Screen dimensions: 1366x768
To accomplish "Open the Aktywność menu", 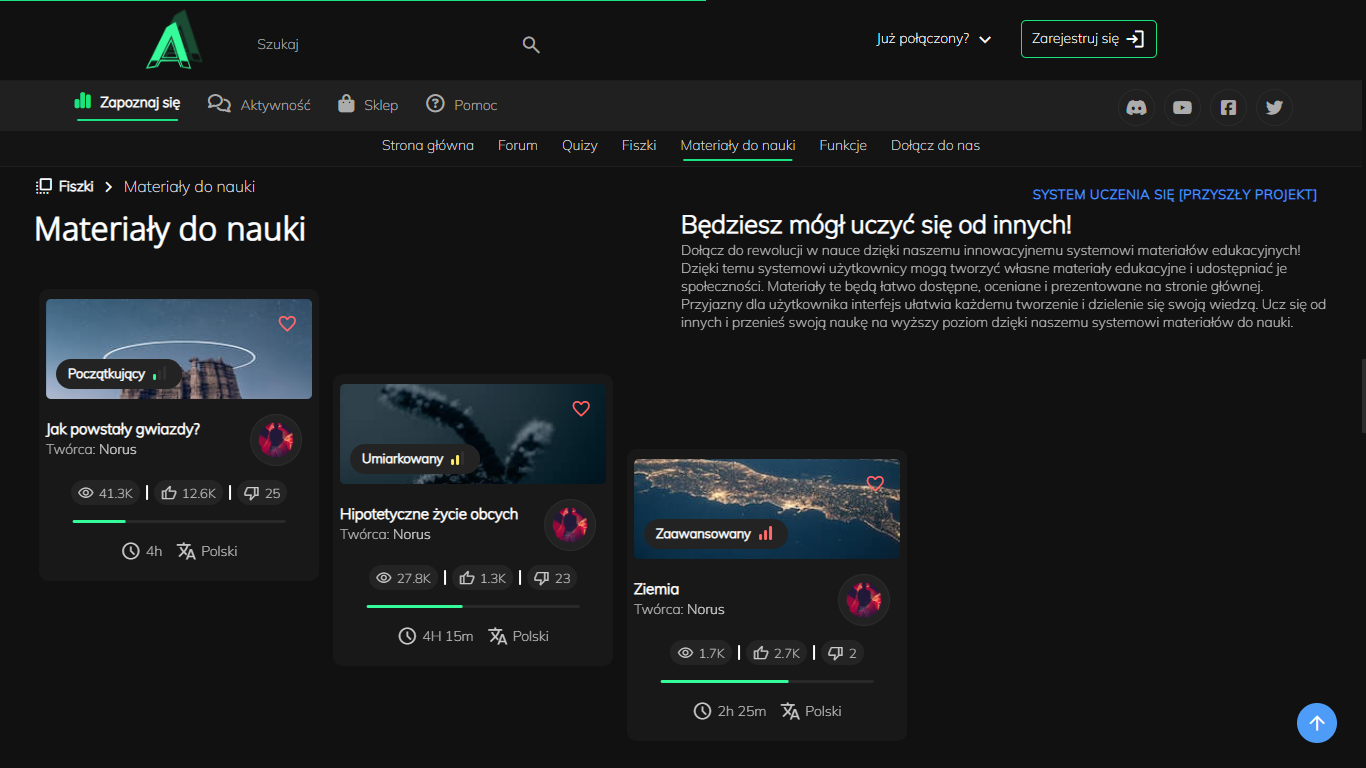I will 260,105.
